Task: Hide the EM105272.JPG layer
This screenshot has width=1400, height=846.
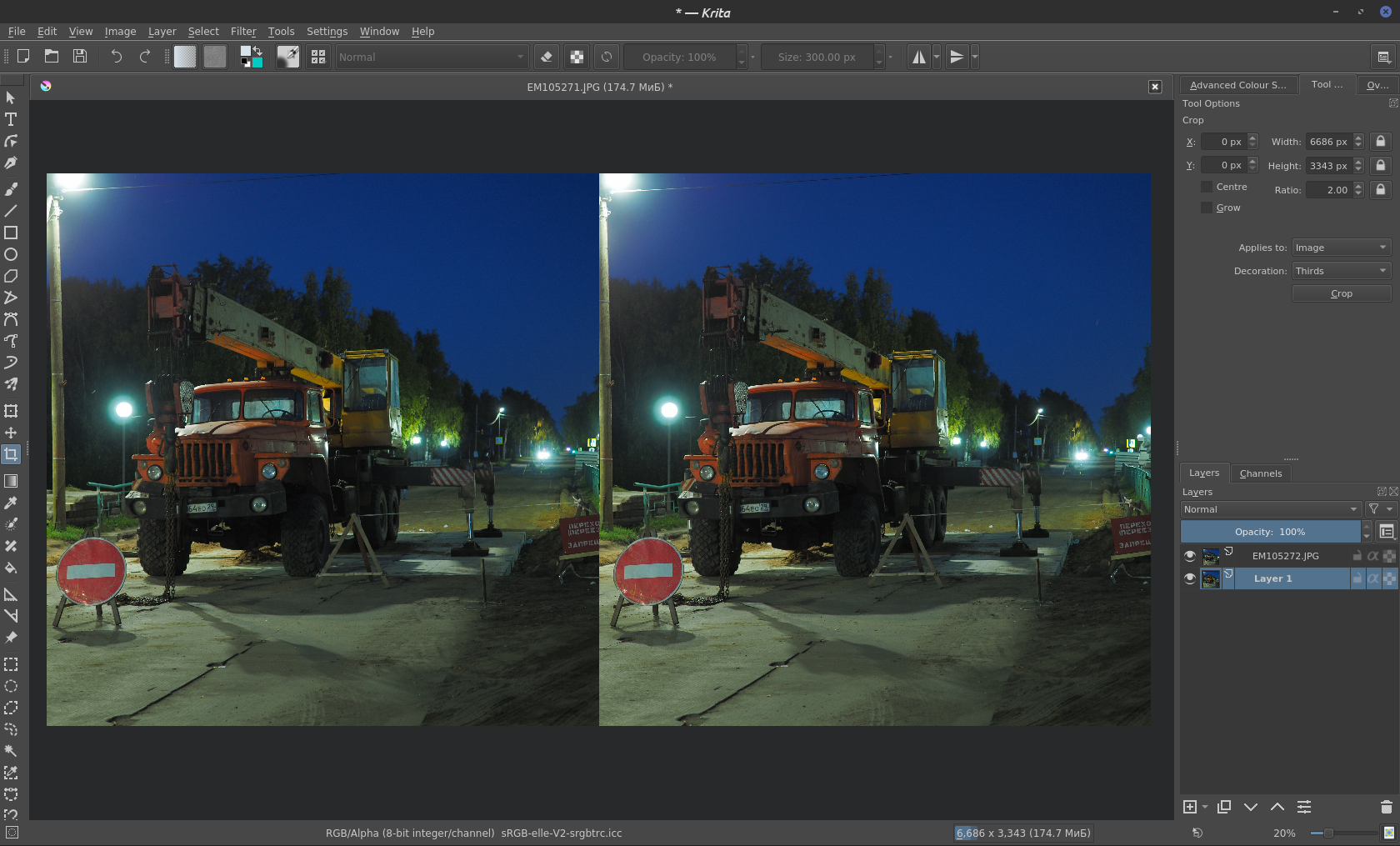Action: point(1190,556)
